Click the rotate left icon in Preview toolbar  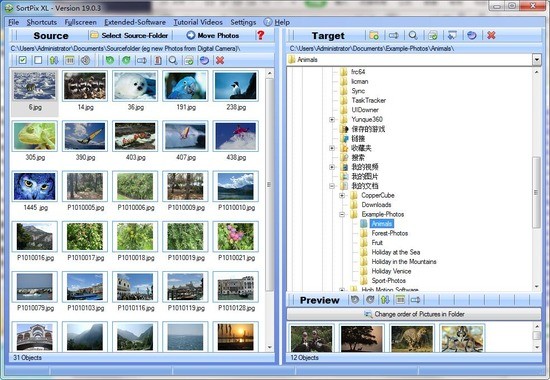[355, 300]
